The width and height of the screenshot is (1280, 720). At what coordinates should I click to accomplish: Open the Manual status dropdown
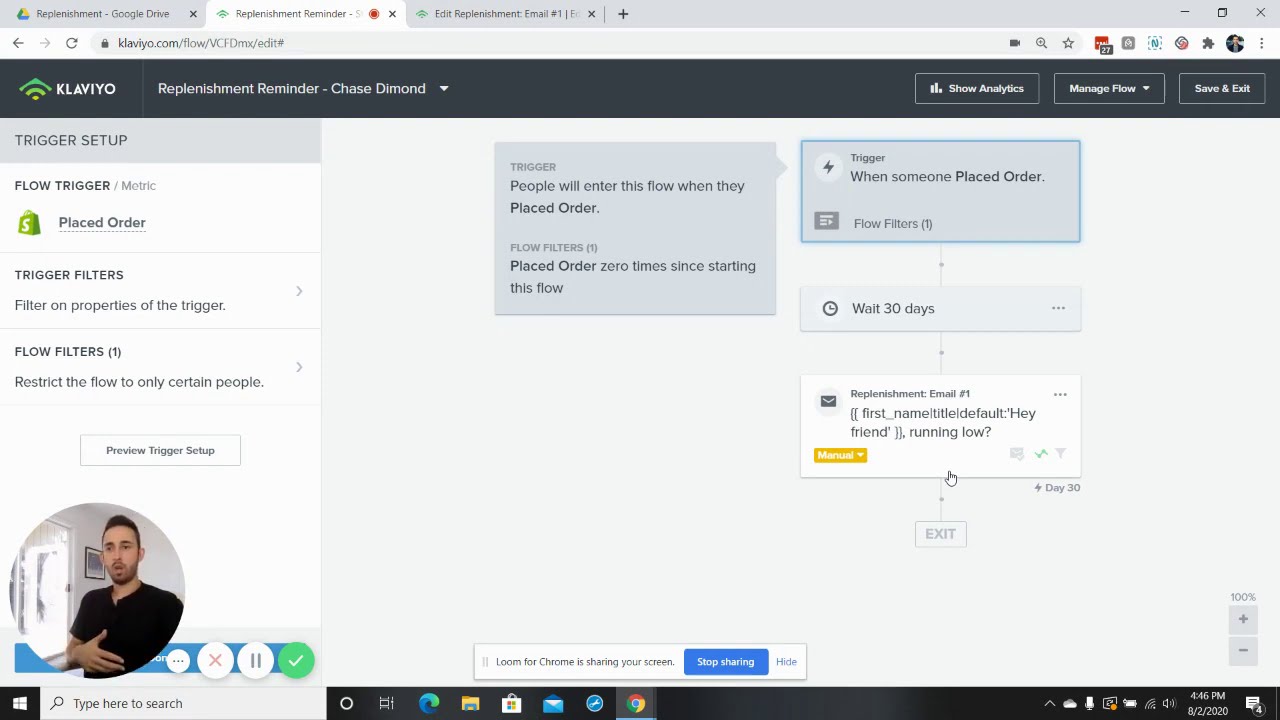tap(840, 455)
